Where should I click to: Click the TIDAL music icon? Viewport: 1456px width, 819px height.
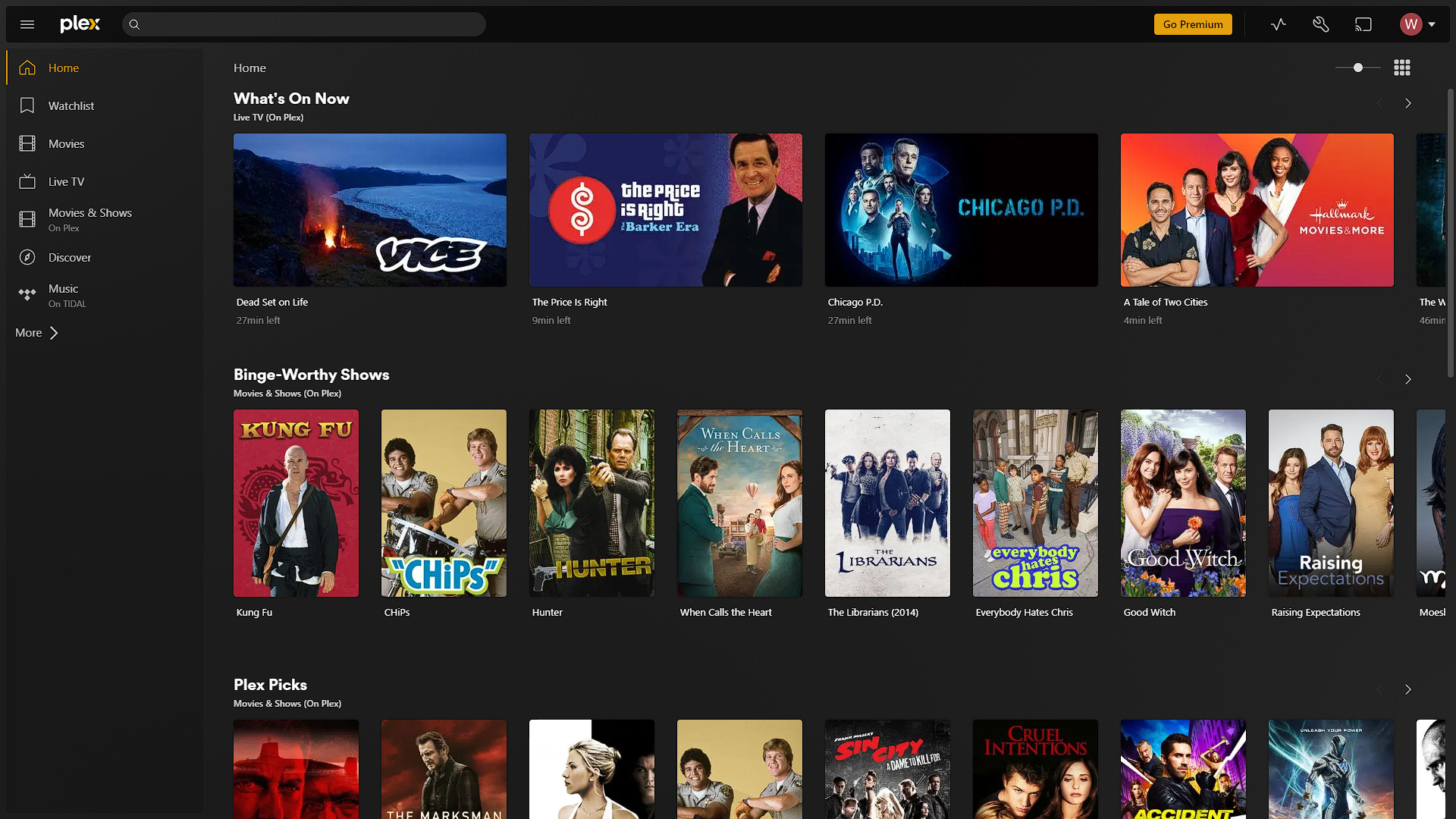click(27, 295)
